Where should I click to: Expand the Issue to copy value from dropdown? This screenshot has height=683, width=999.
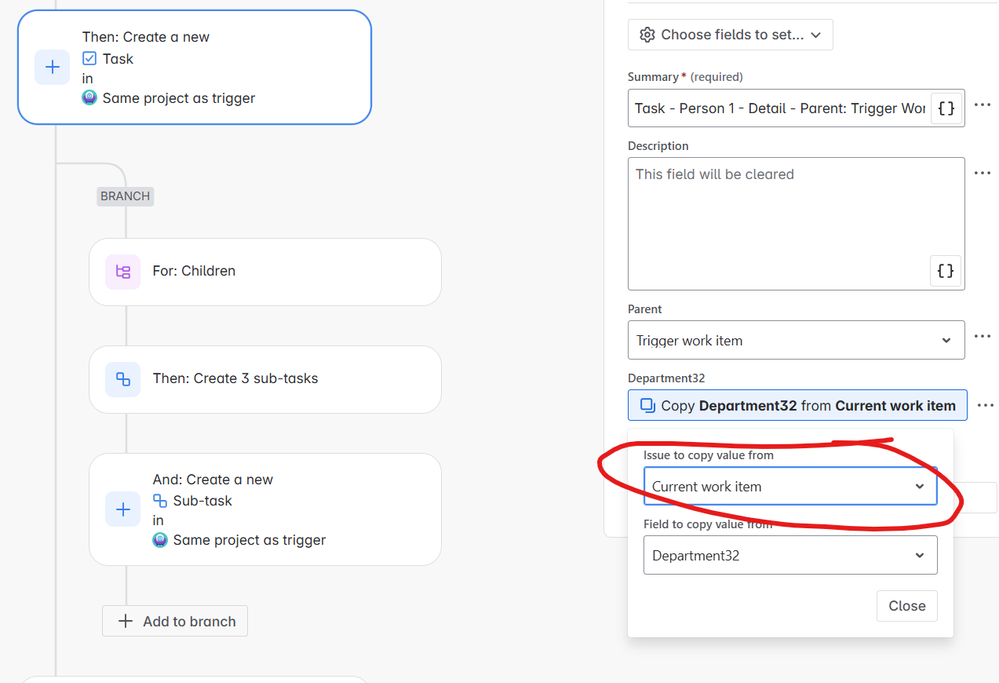coord(790,485)
